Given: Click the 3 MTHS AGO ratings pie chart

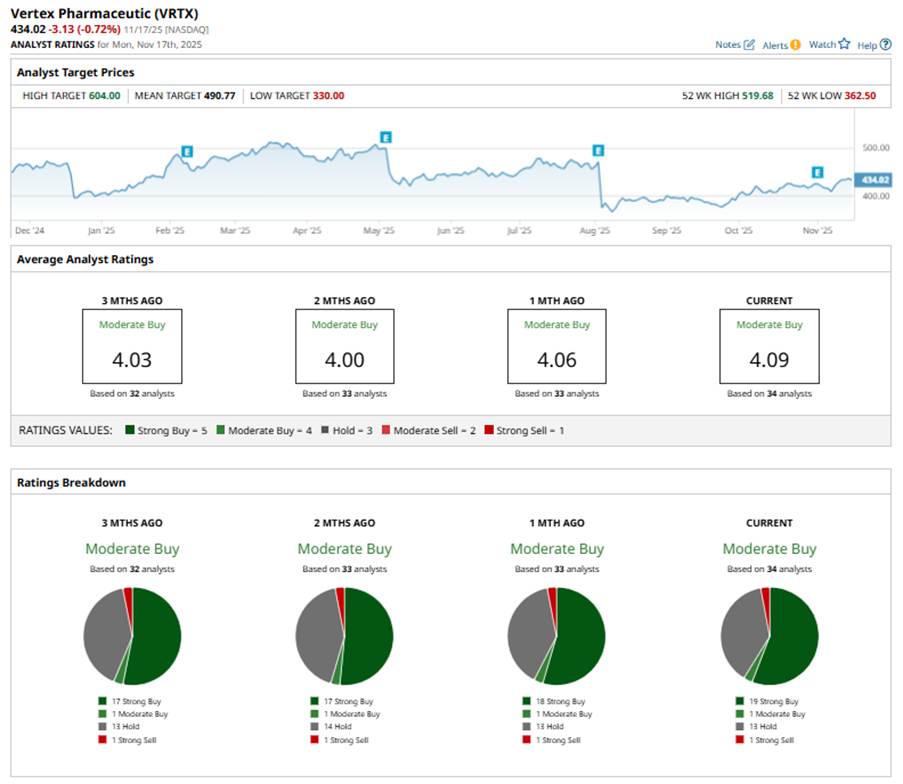Looking at the screenshot, I should [132, 636].
